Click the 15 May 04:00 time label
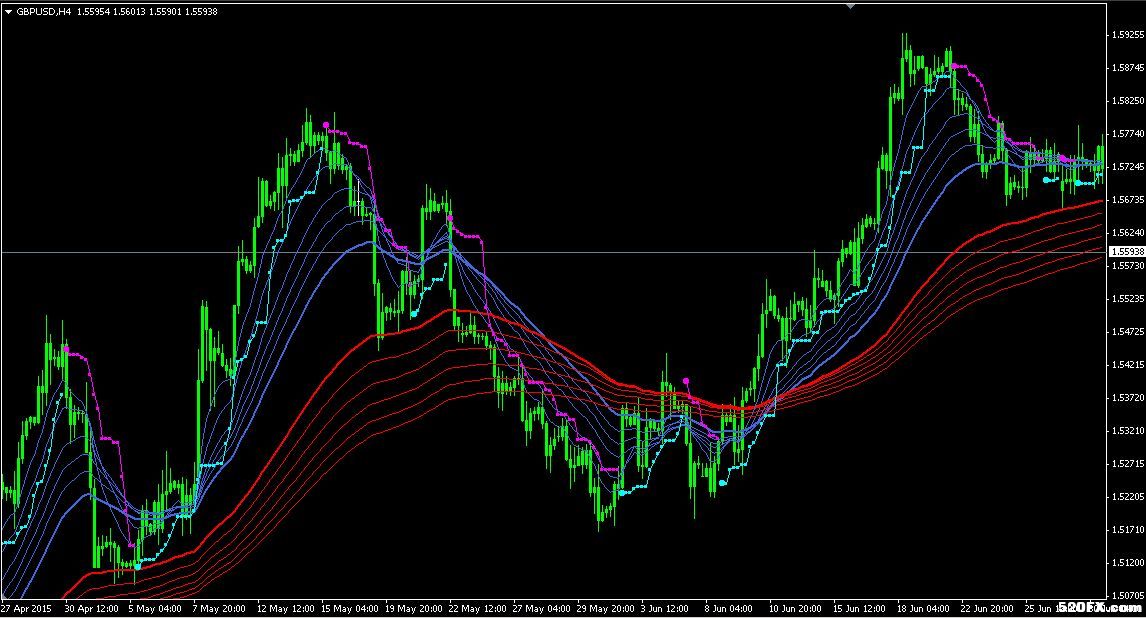Image resolution: width=1146 pixels, height=618 pixels. pos(350,609)
